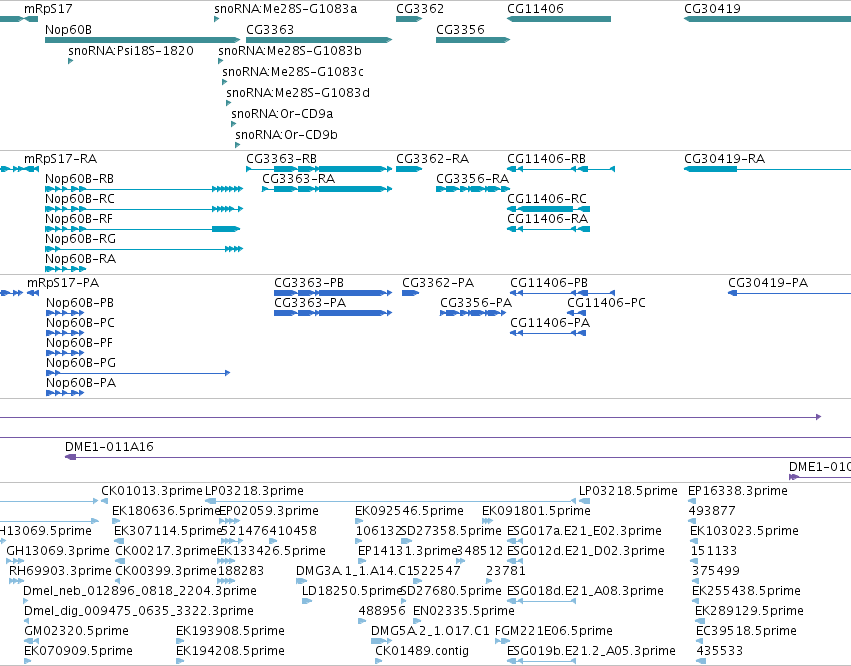Viewport: 851px width, 666px height.
Task: Click protein CG3356-PA
Action: point(476,303)
